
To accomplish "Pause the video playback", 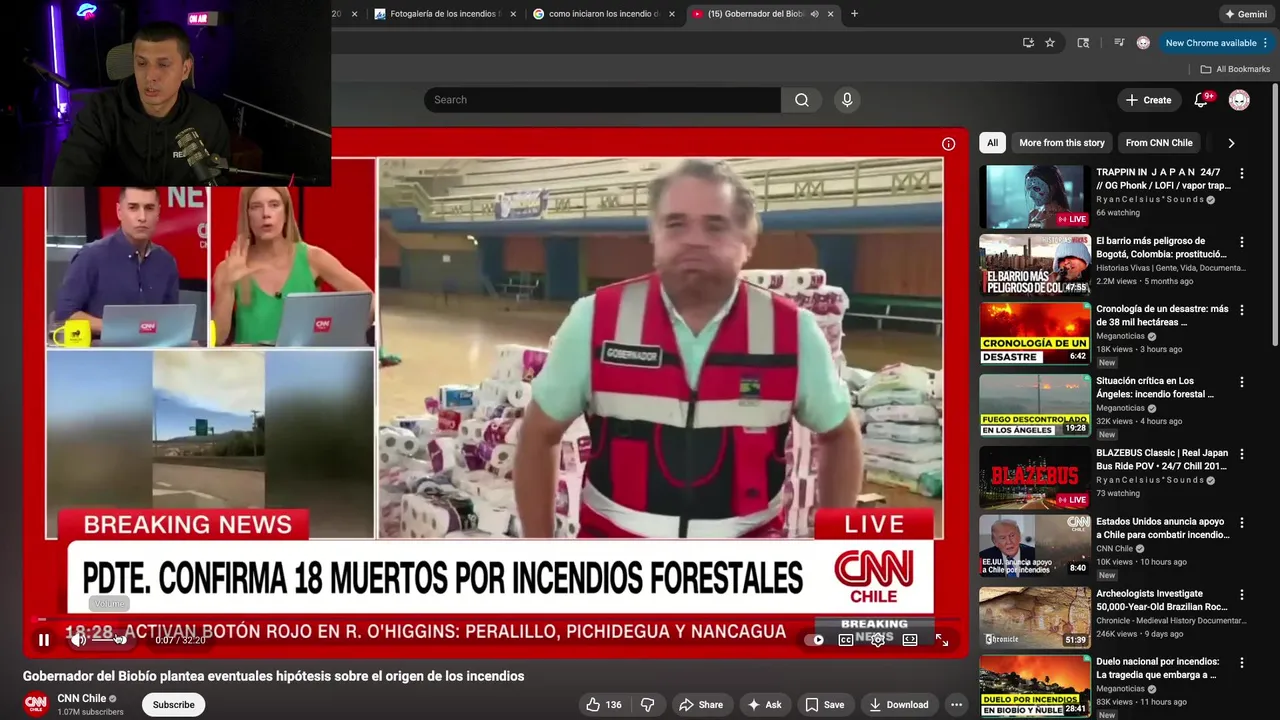I will (44, 640).
